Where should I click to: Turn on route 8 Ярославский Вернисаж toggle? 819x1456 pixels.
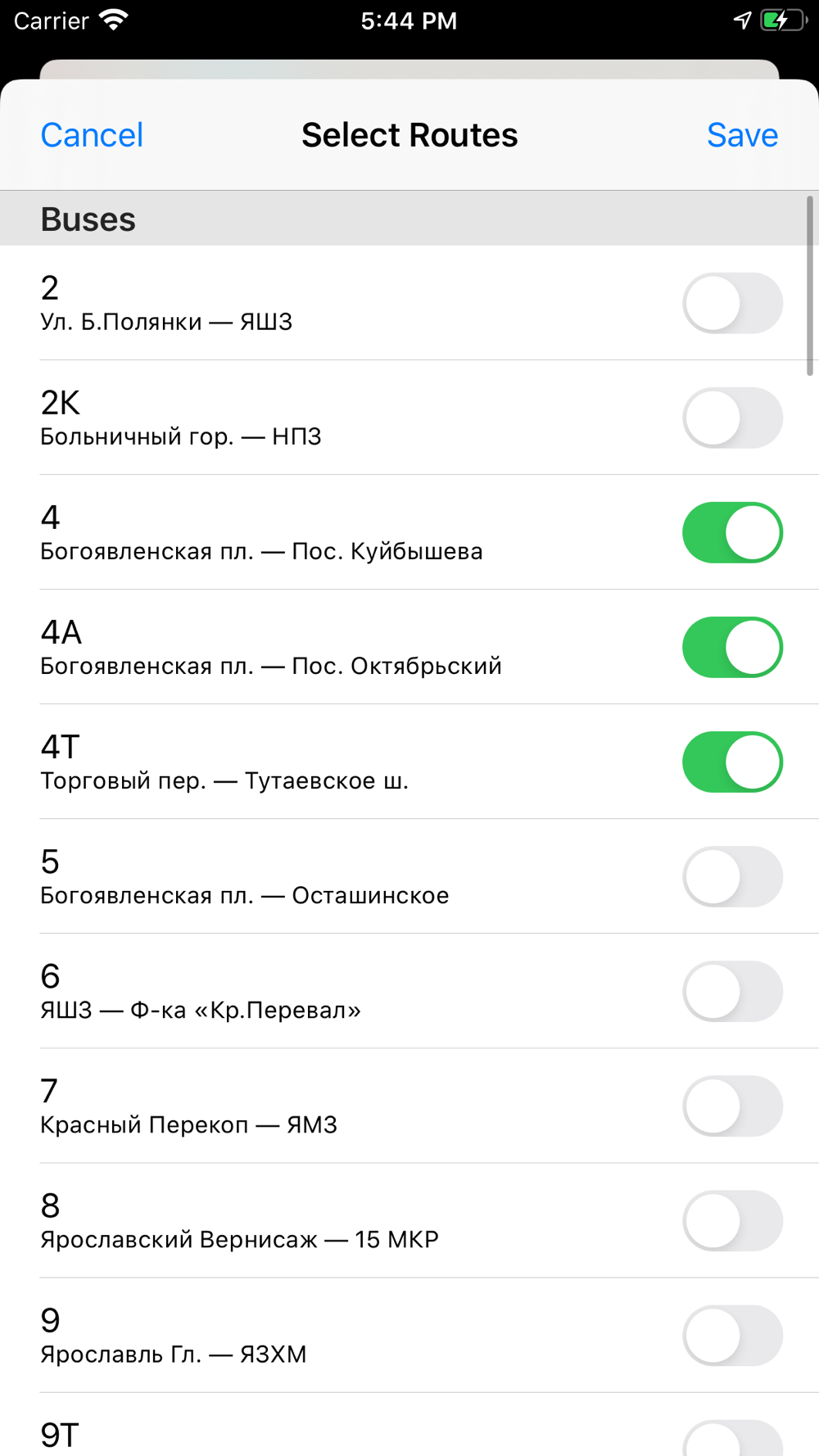coord(732,1220)
